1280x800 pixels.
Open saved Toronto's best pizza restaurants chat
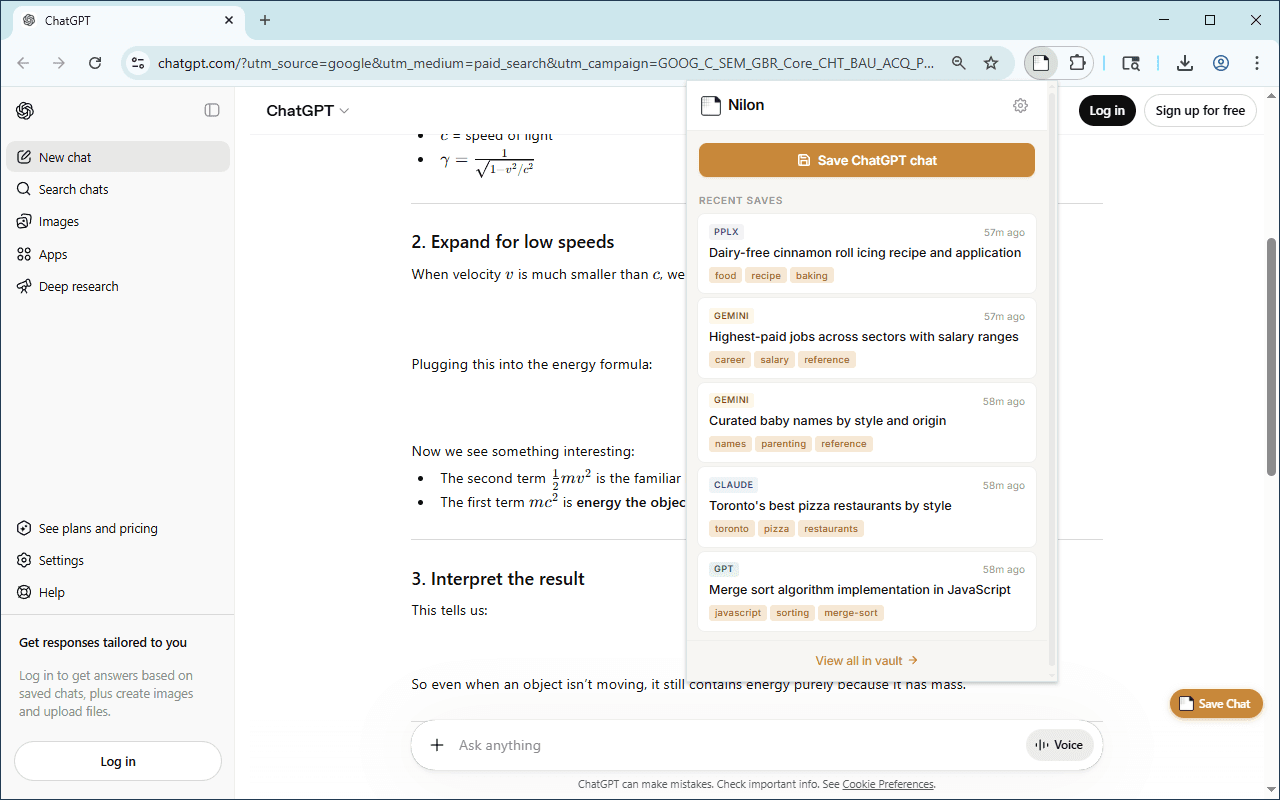(x=867, y=506)
